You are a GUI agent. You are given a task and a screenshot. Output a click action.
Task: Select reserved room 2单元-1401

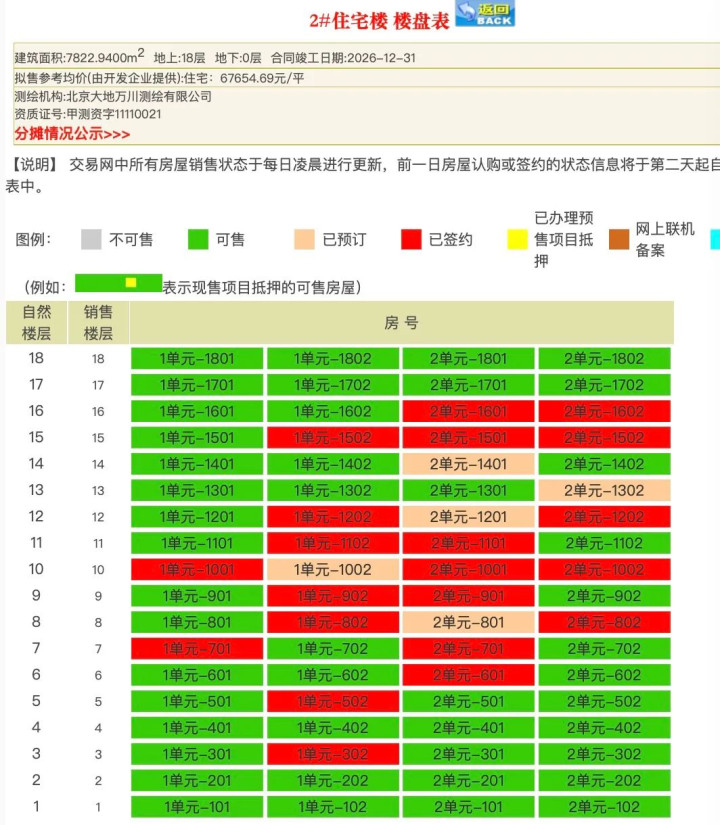(468, 464)
